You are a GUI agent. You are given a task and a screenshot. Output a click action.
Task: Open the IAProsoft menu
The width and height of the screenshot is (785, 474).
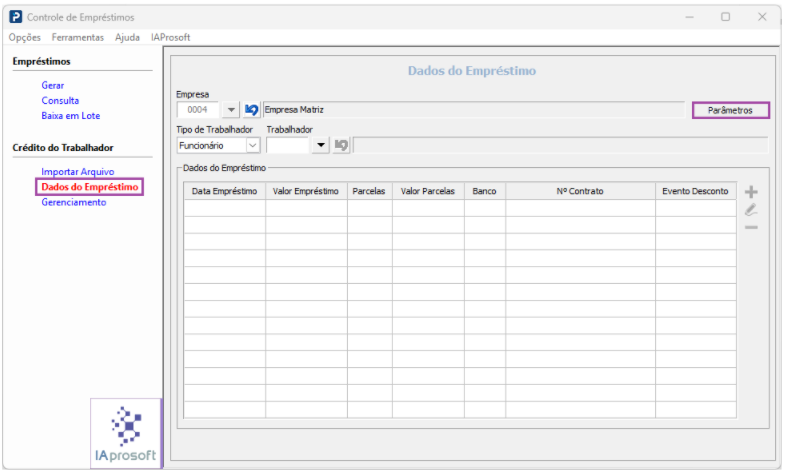(171, 38)
